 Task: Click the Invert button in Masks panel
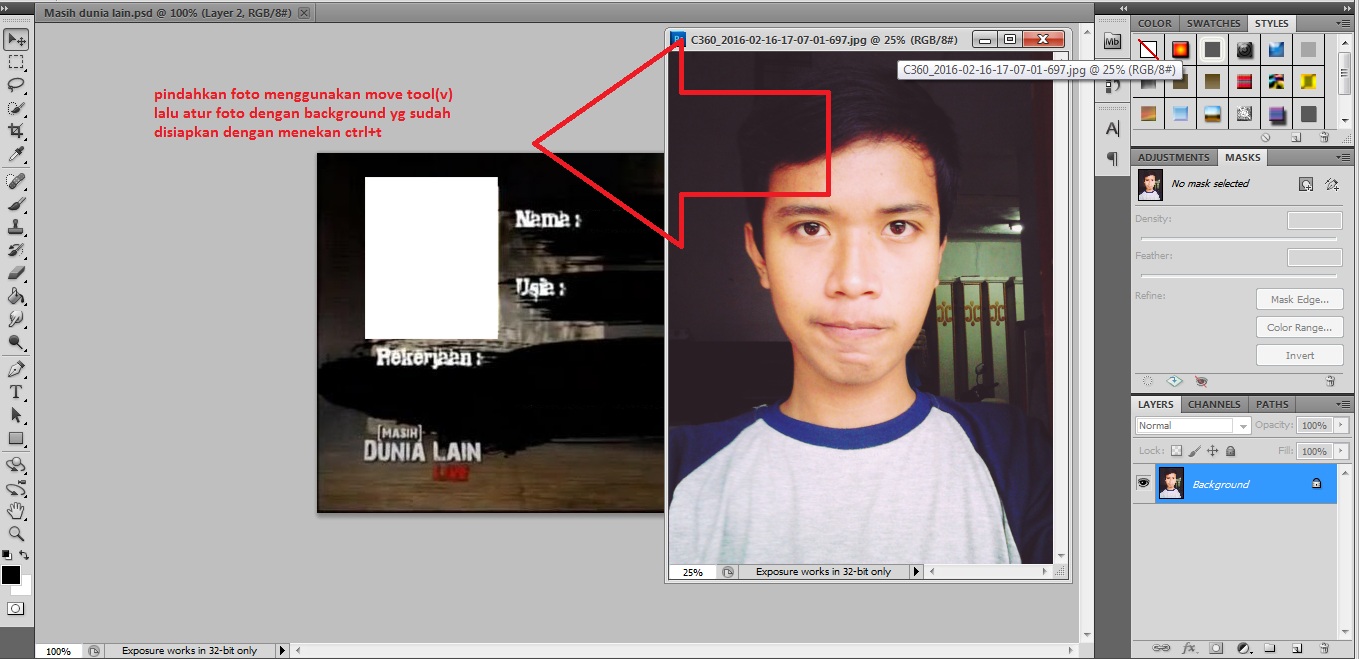tap(1299, 354)
